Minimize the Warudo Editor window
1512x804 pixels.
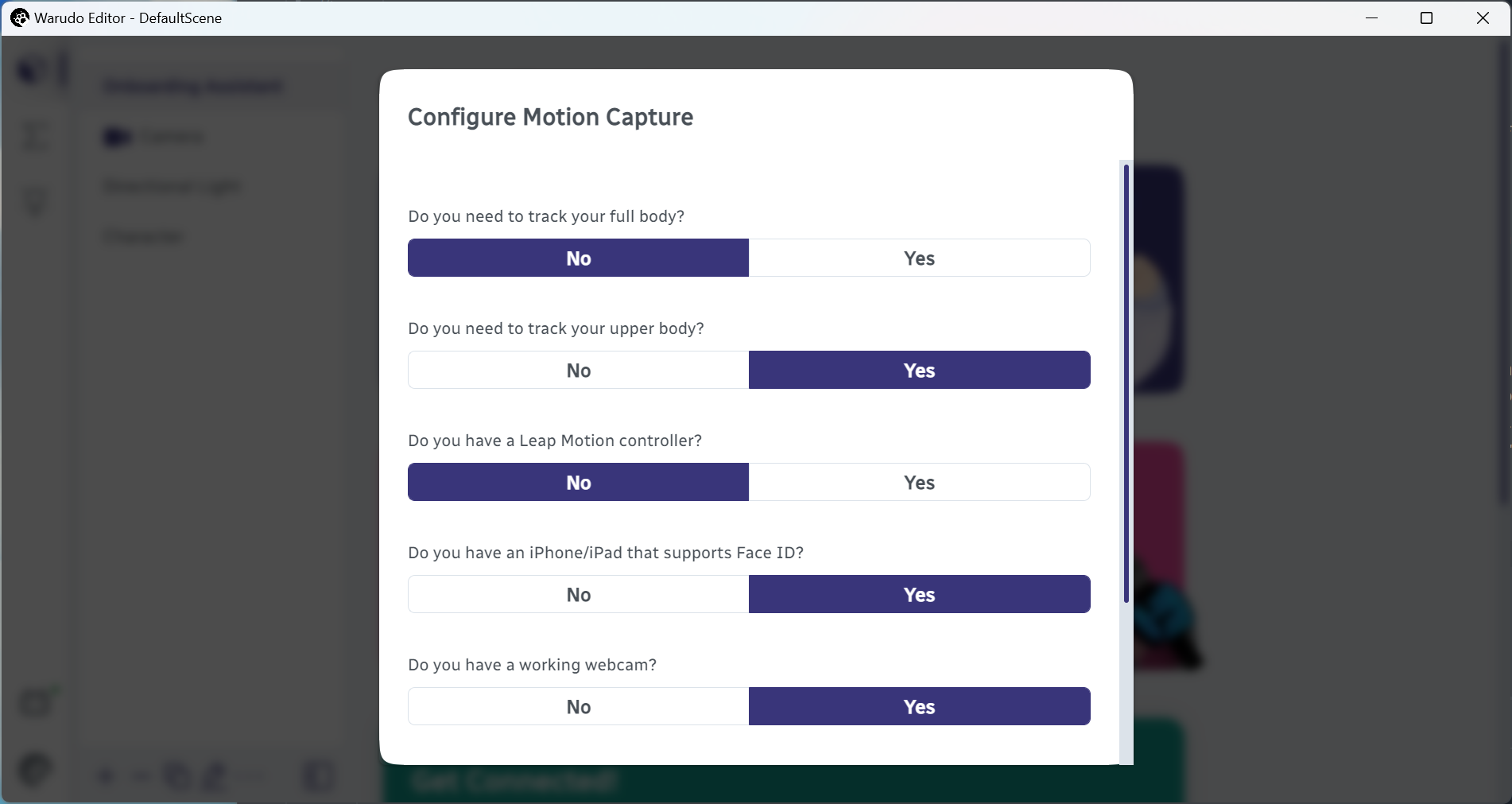(1371, 17)
